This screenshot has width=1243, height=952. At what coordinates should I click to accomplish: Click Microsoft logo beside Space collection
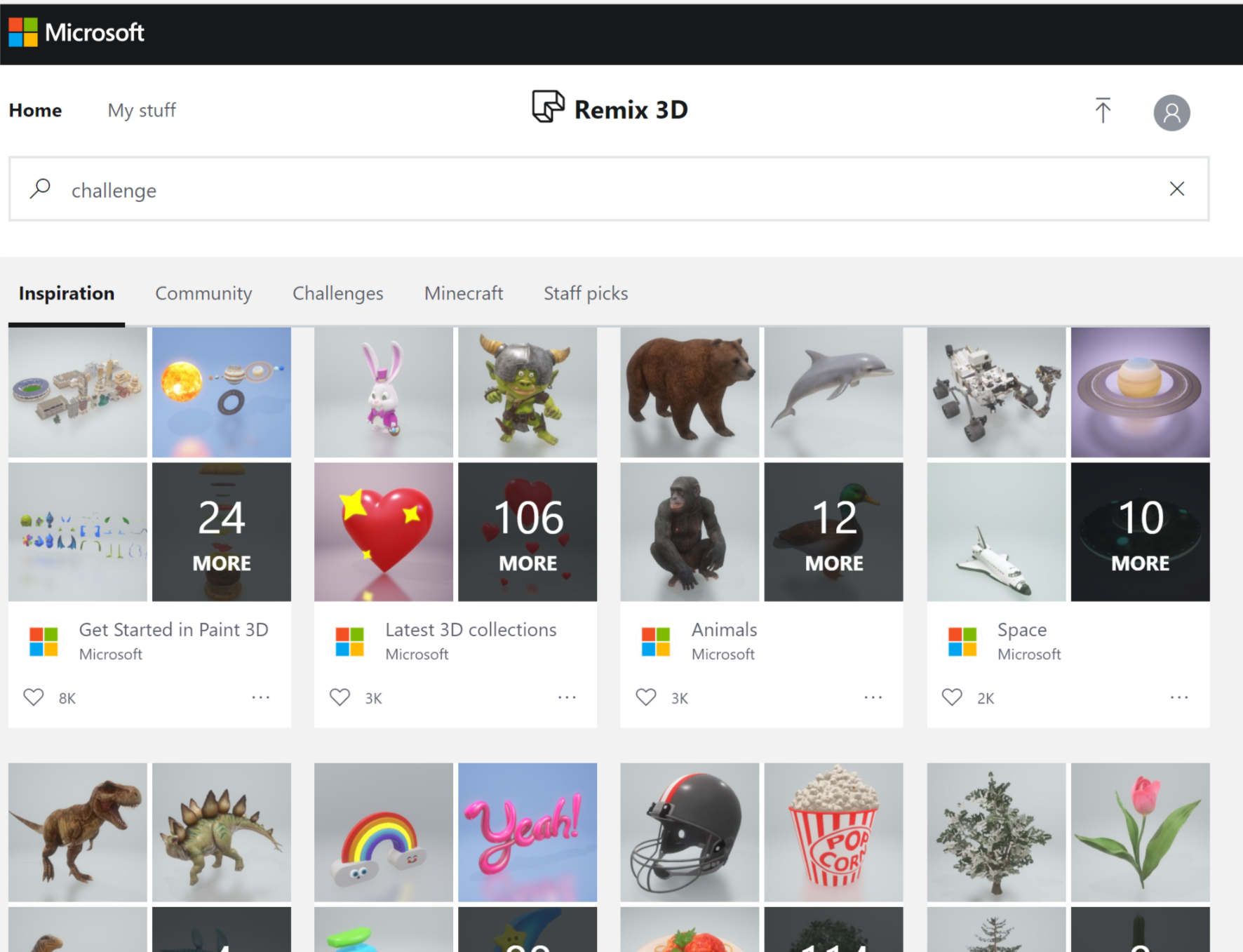click(962, 642)
